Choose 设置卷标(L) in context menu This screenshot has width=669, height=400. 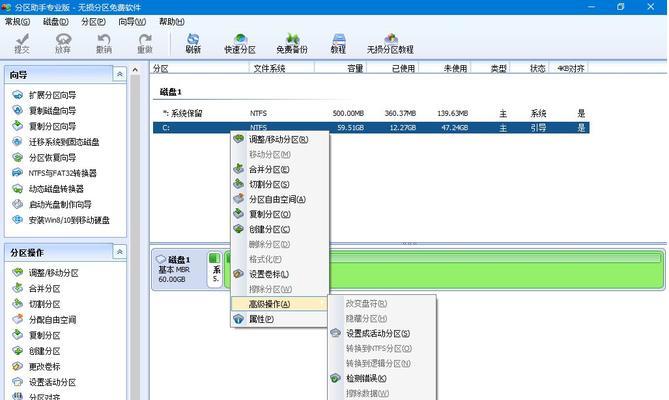pos(279,274)
